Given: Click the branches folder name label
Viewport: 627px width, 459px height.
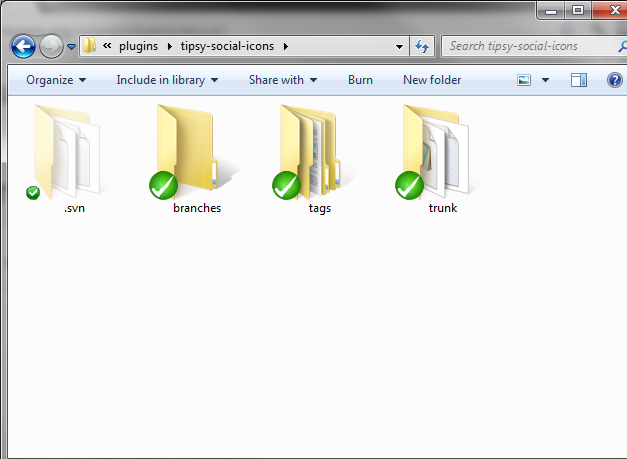Looking at the screenshot, I should [x=197, y=208].
